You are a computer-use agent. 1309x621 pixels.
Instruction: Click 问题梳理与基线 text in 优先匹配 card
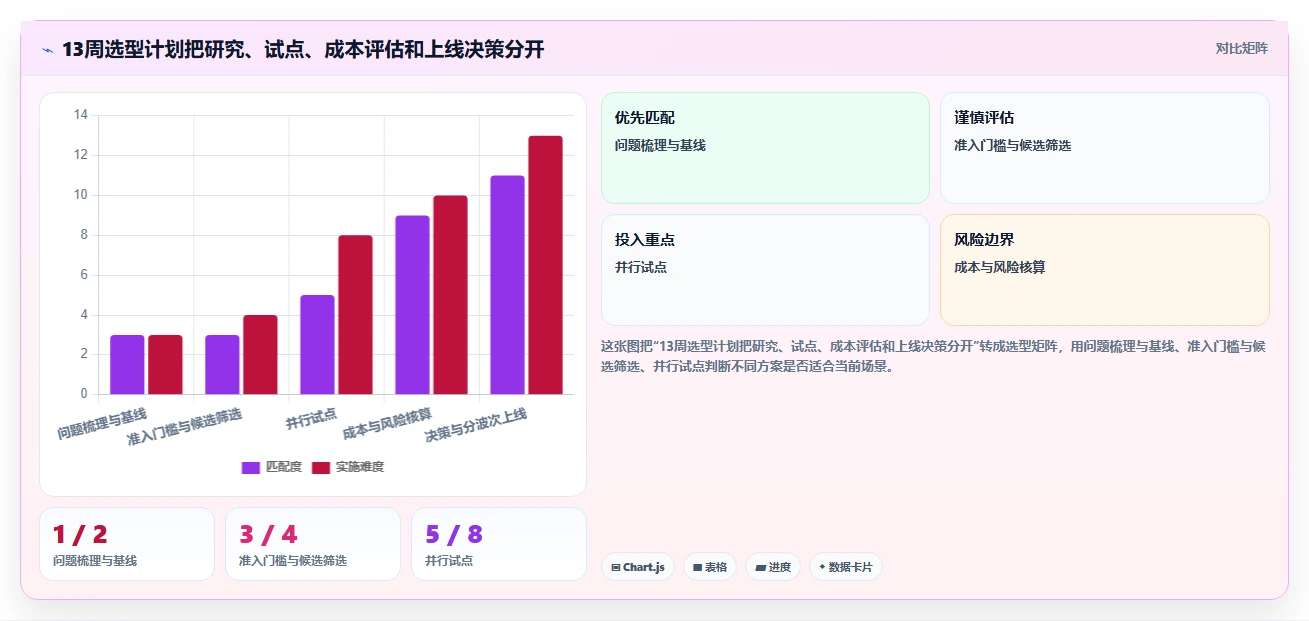point(660,145)
